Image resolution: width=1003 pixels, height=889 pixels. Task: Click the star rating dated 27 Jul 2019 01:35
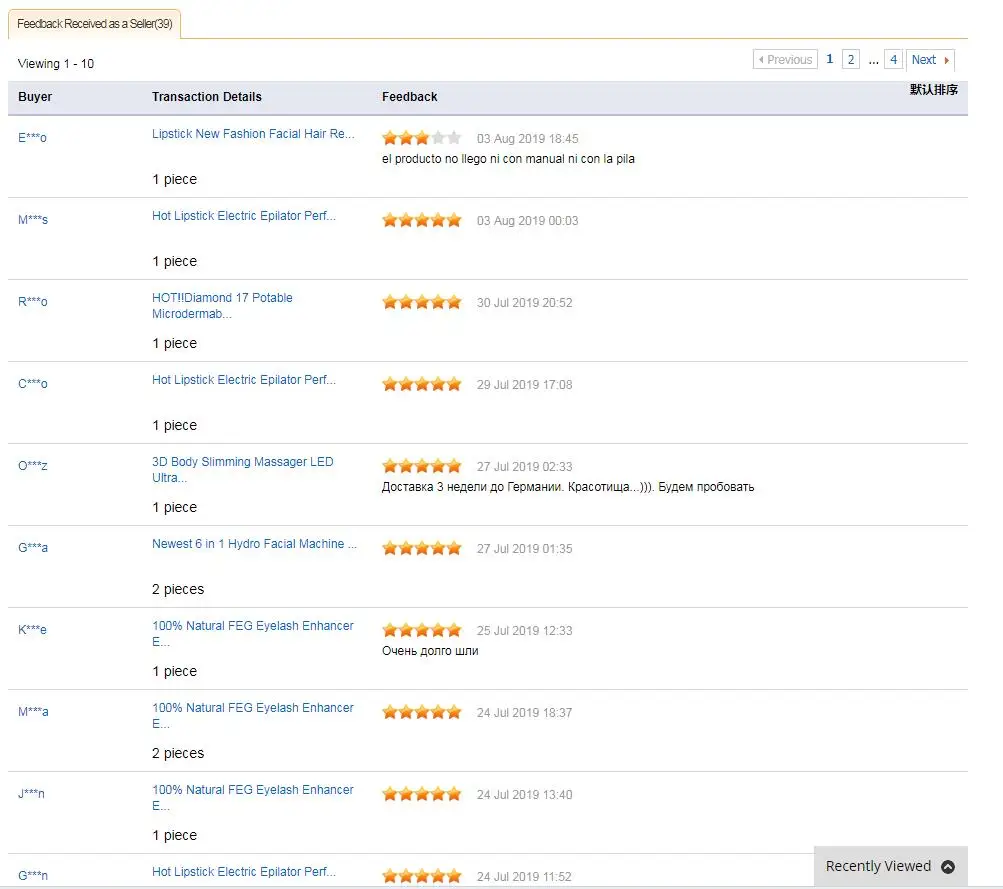click(422, 548)
